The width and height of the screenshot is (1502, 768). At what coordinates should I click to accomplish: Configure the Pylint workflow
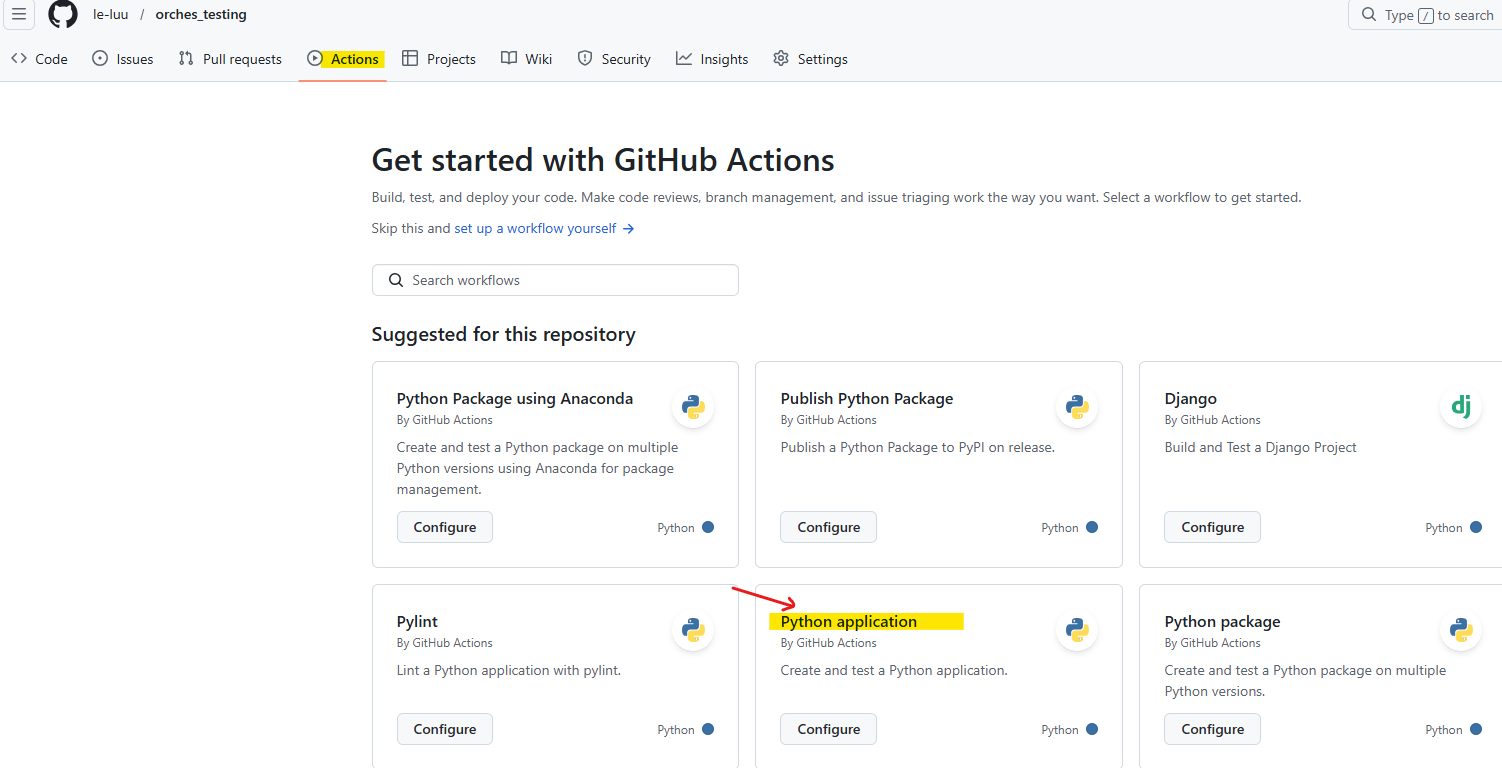[x=445, y=729]
